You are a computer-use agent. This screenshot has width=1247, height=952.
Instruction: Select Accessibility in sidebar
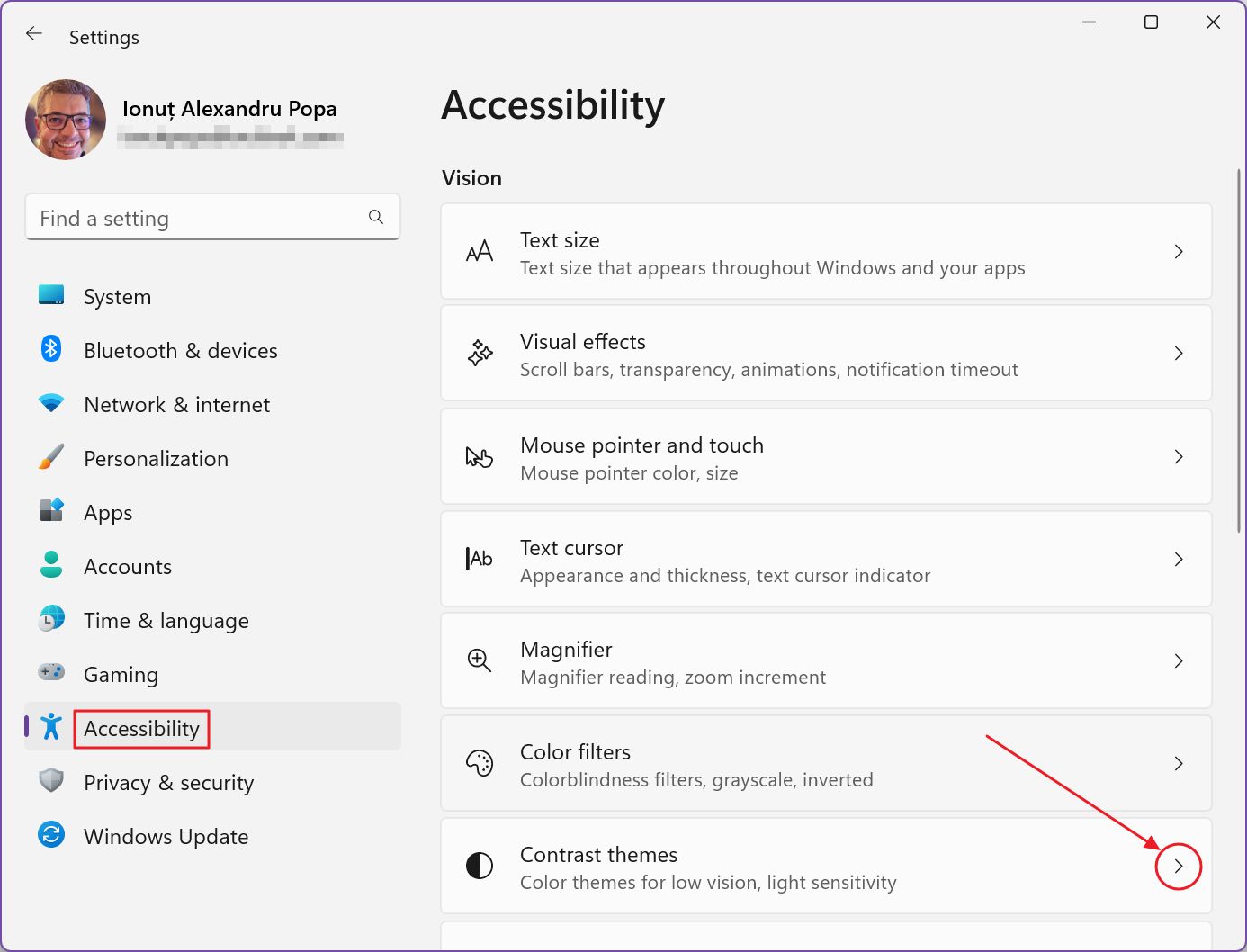click(x=213, y=727)
